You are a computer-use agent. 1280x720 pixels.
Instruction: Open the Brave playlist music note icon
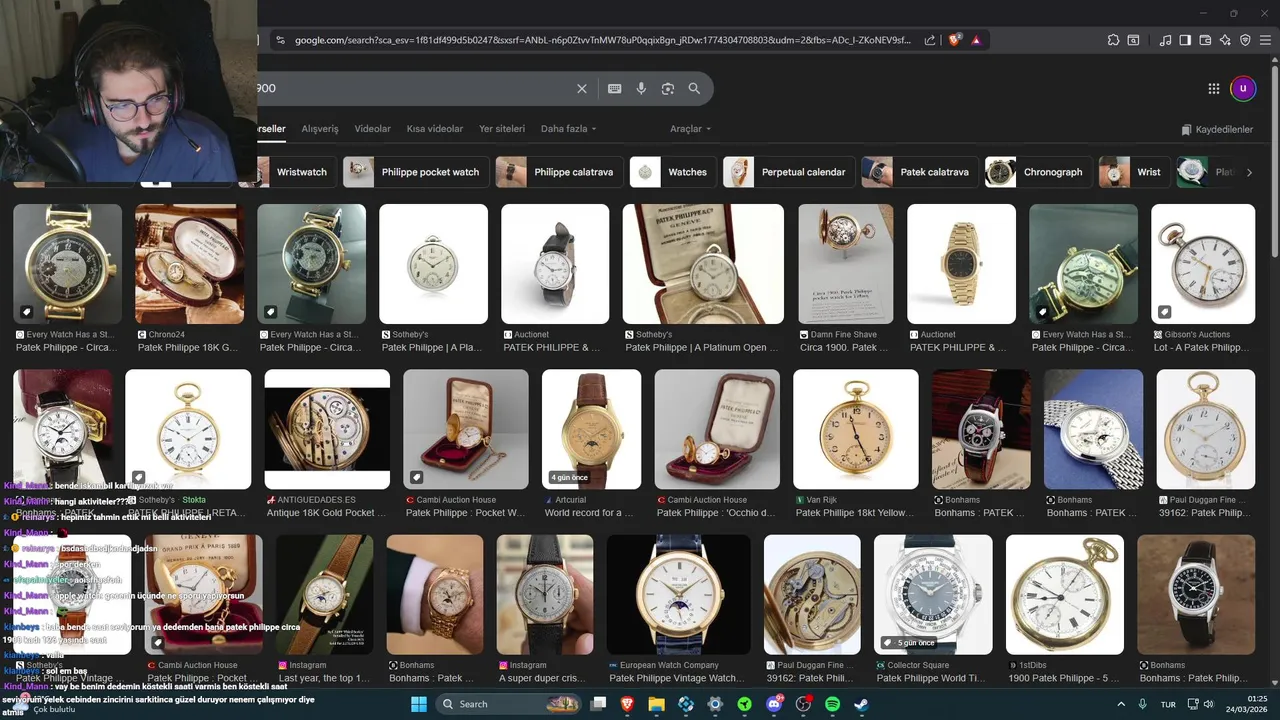point(1165,40)
